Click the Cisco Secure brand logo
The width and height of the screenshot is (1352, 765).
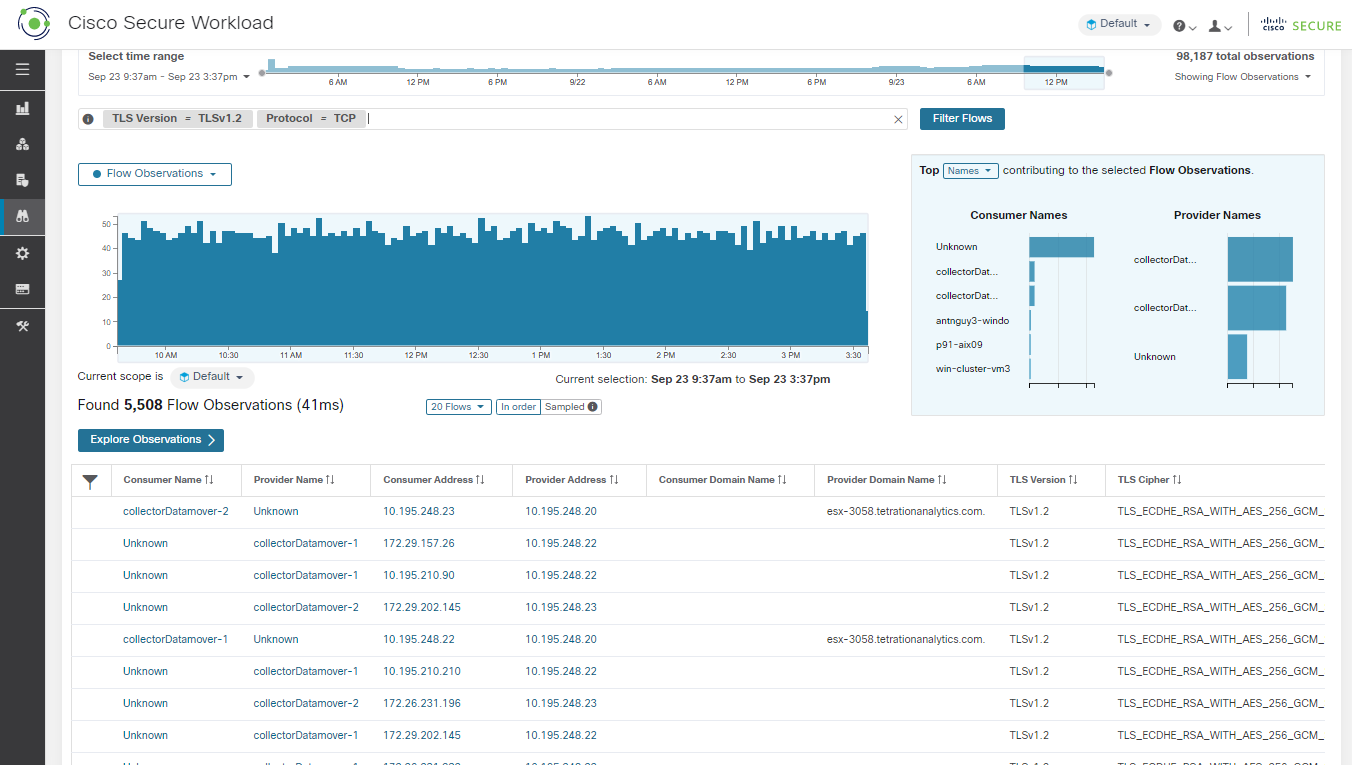click(x=1301, y=25)
